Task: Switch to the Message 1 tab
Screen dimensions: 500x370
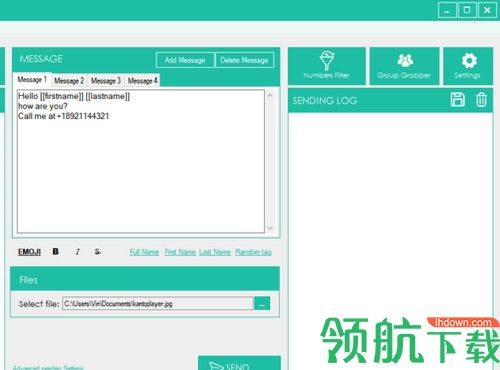Action: [x=32, y=80]
